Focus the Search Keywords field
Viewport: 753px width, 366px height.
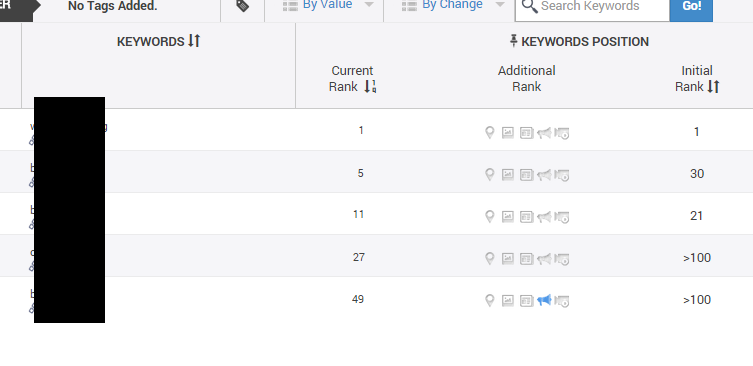pyautogui.click(x=592, y=7)
